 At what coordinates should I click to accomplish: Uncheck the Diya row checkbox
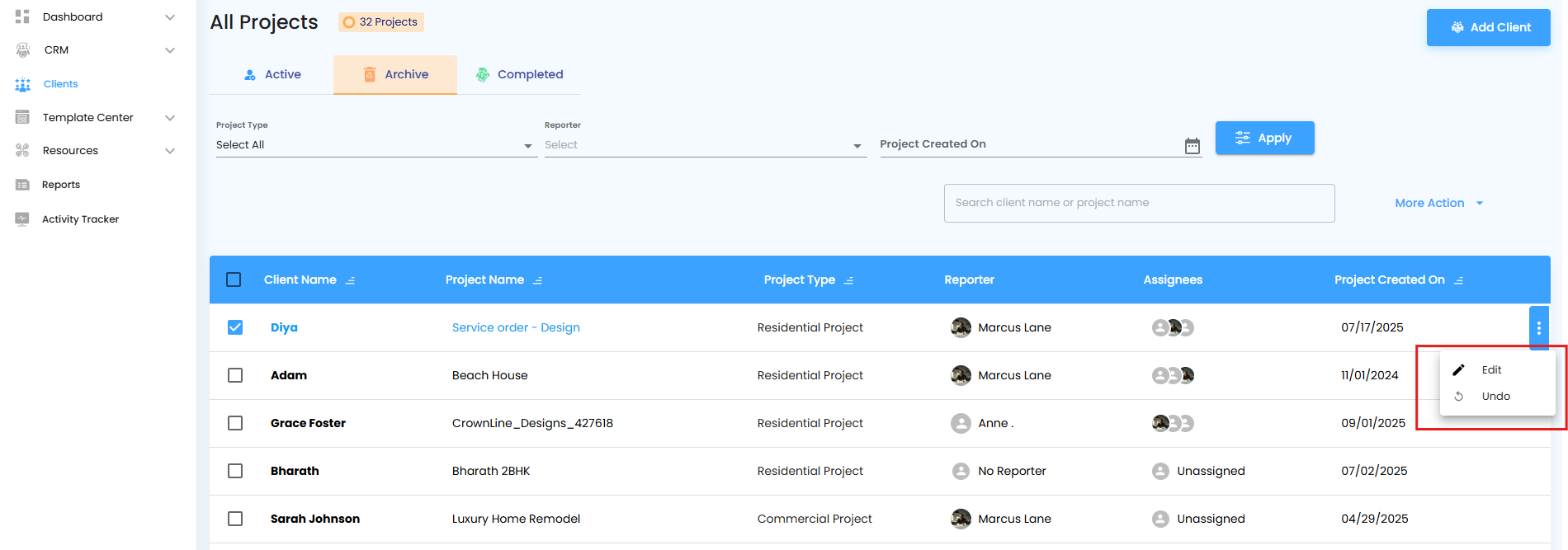(x=235, y=327)
